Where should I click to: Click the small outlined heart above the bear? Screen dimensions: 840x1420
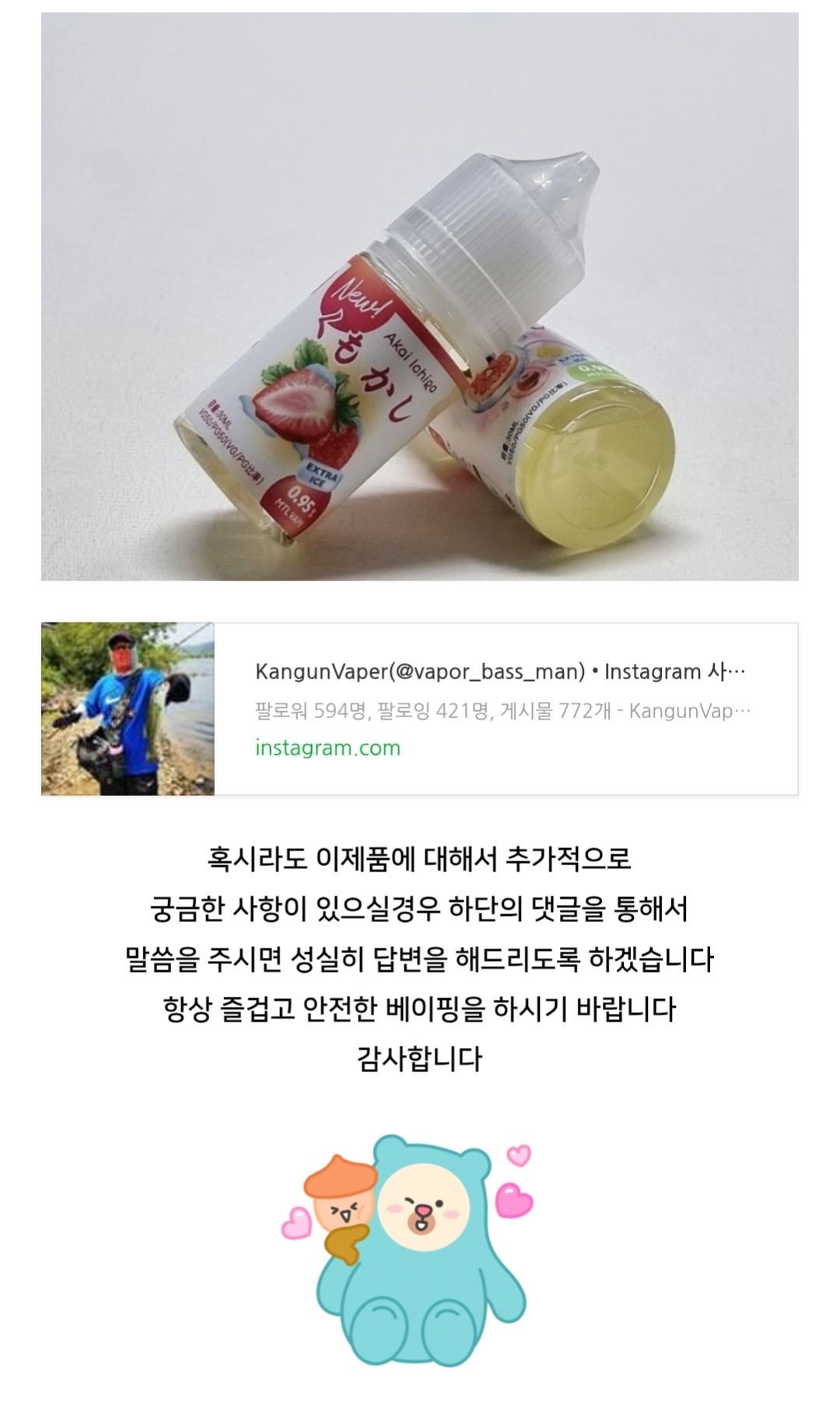pos(519,1155)
